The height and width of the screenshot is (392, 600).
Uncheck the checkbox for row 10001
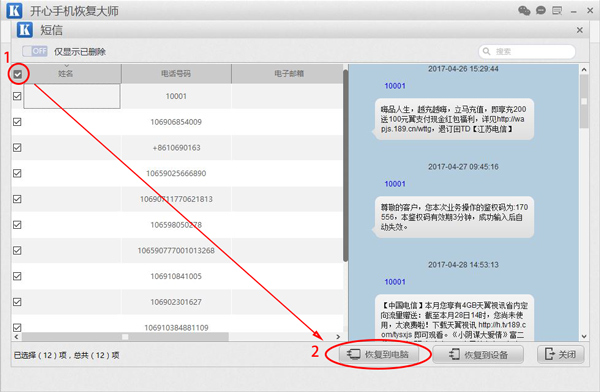tap(17, 96)
